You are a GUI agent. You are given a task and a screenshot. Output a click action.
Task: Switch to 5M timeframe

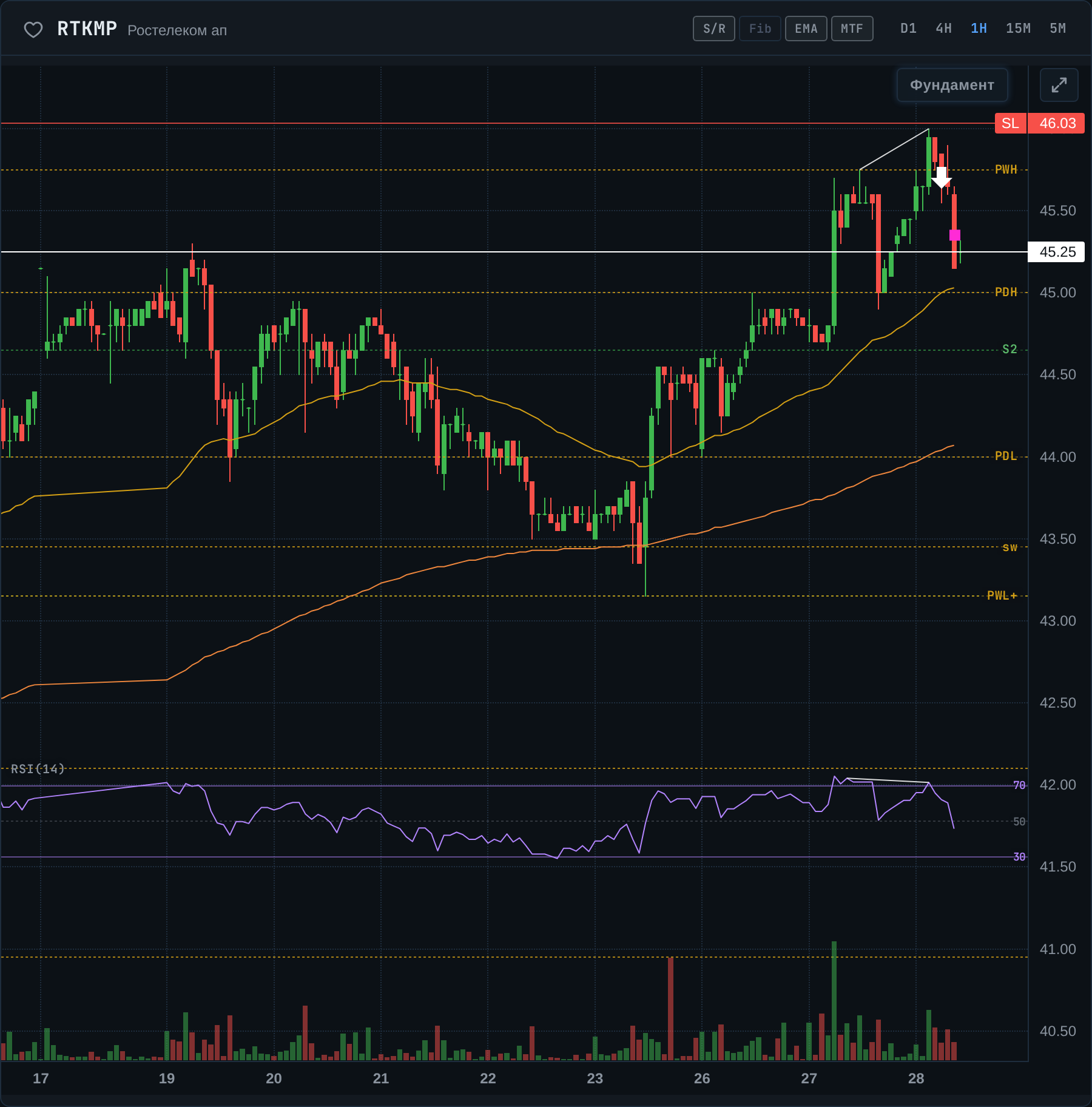[x=1057, y=29]
